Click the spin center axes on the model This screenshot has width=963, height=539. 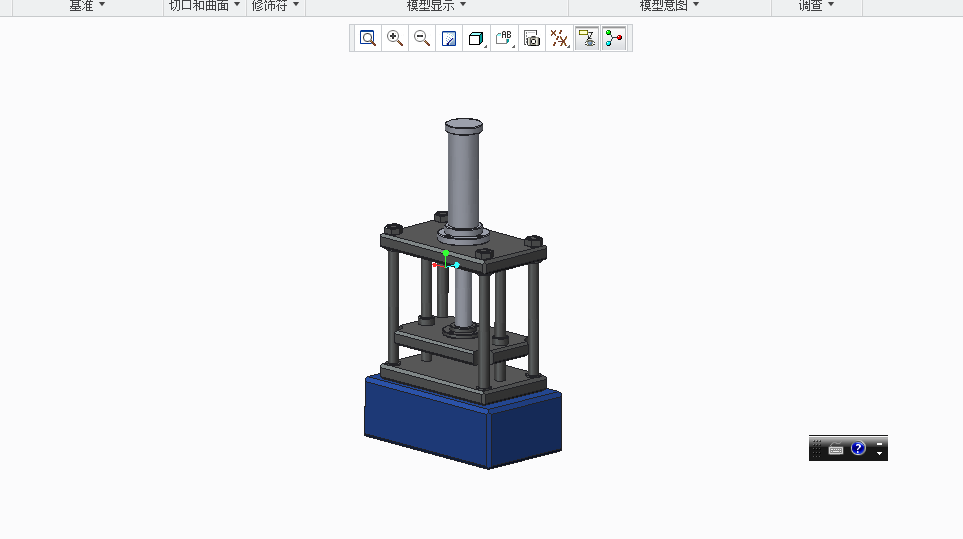446,260
